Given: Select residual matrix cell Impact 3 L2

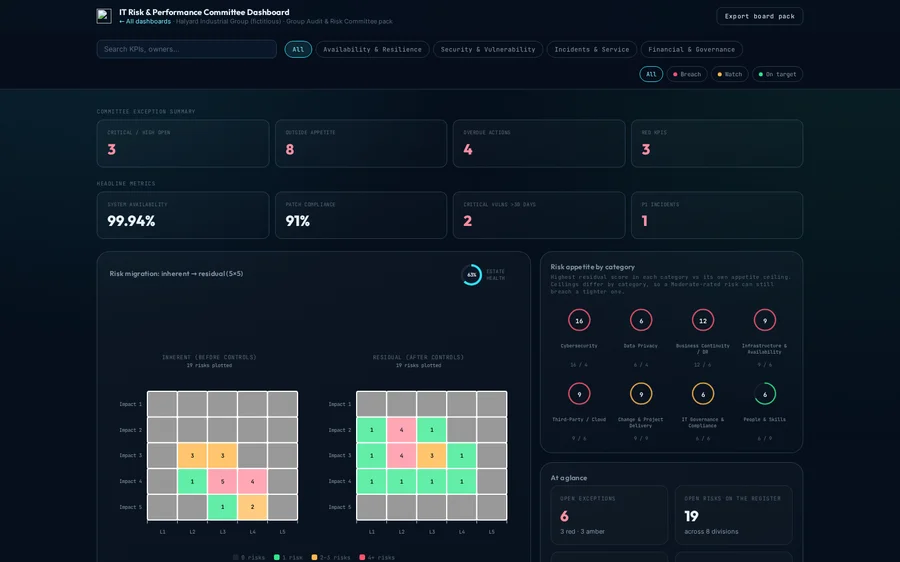Looking at the screenshot, I should coord(401,456).
